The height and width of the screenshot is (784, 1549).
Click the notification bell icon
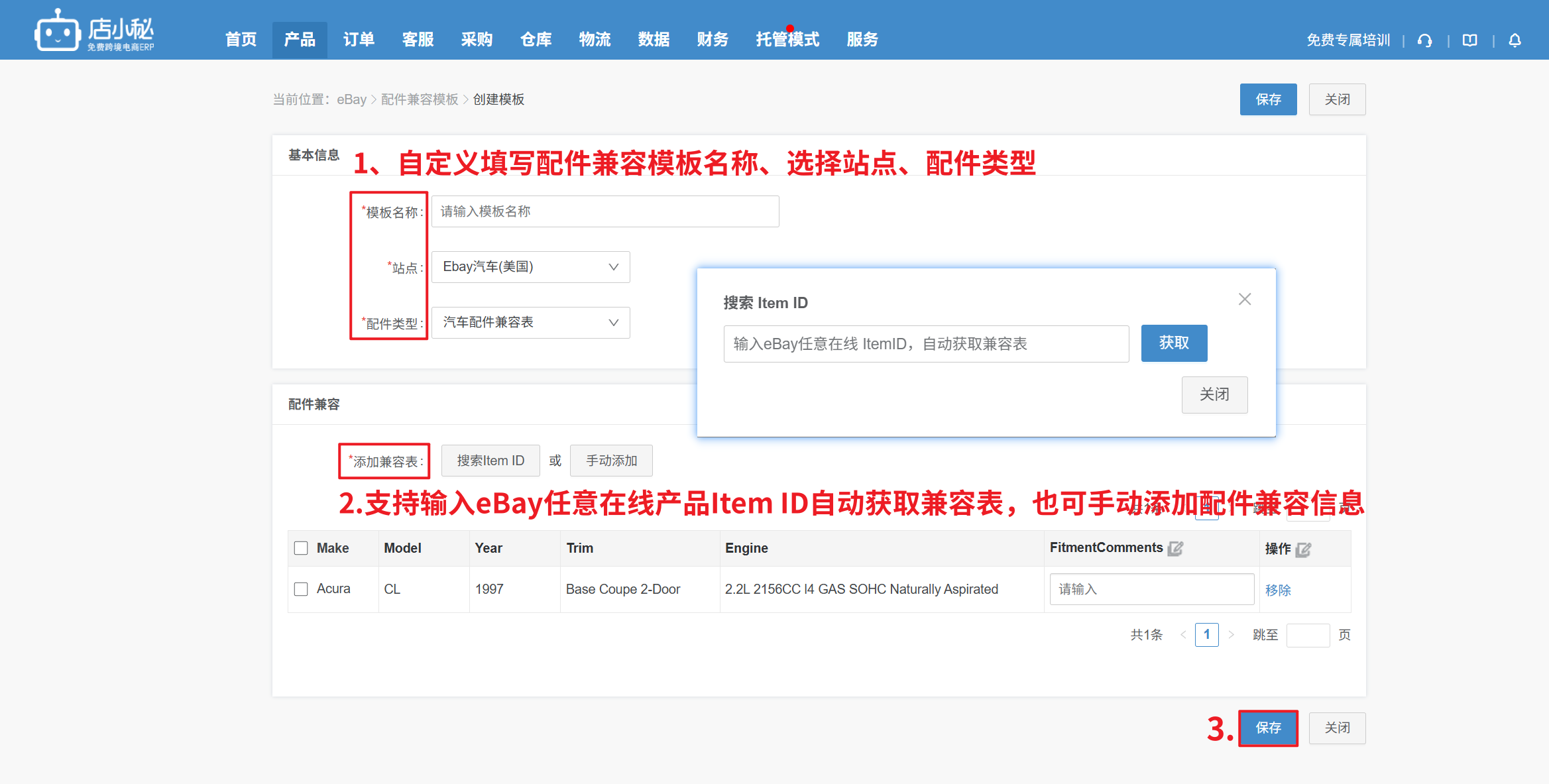[x=1515, y=40]
